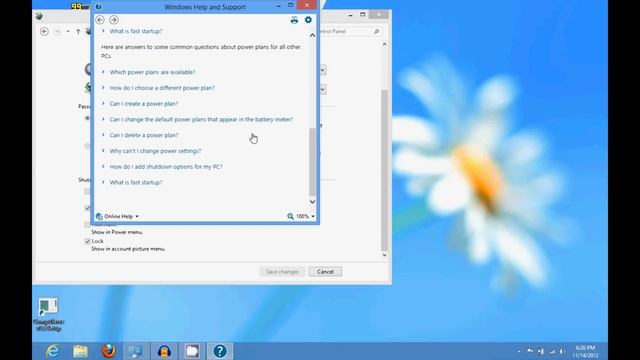Click Control Panel scrollbar down arrow

coord(384,255)
